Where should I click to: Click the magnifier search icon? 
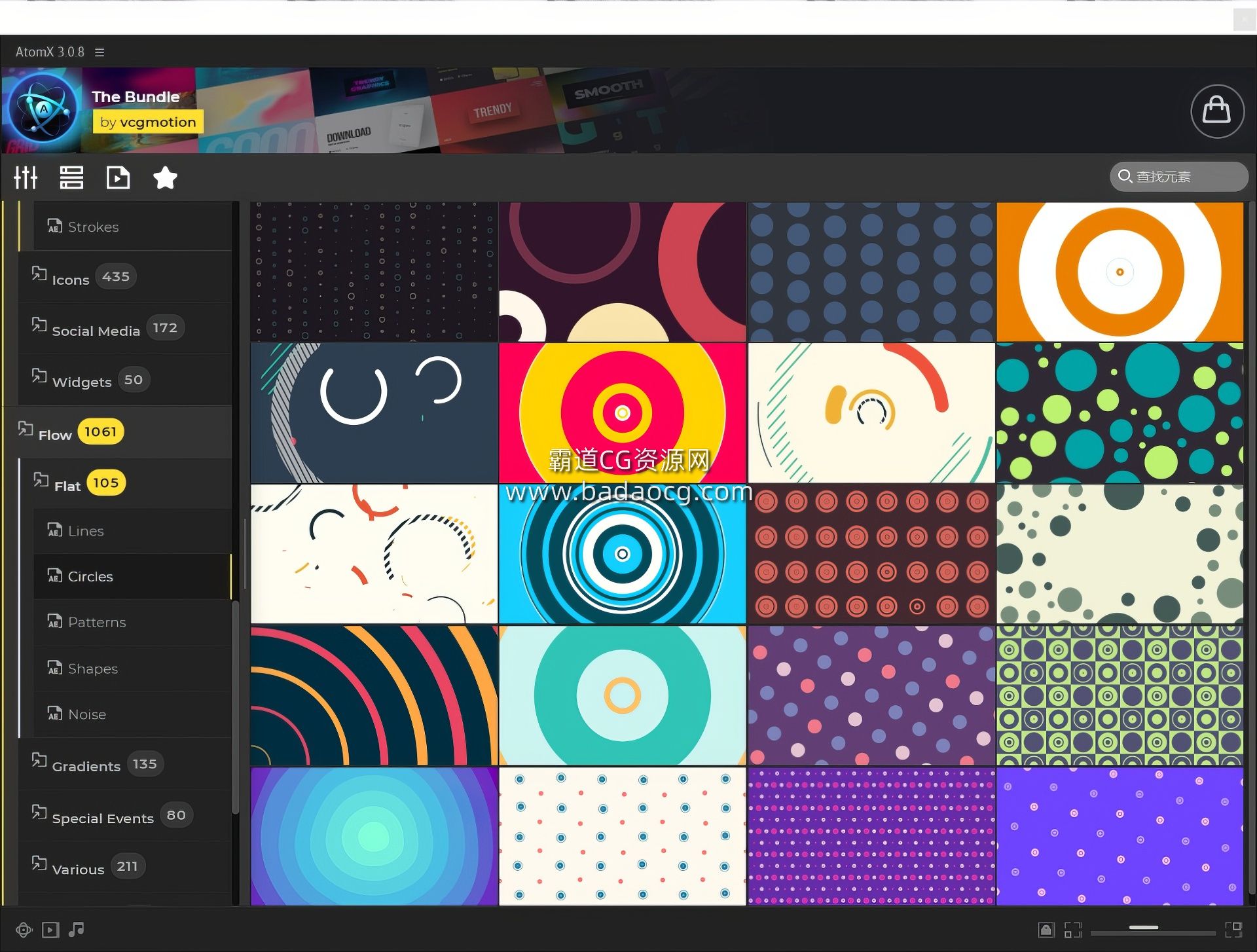tap(1125, 176)
